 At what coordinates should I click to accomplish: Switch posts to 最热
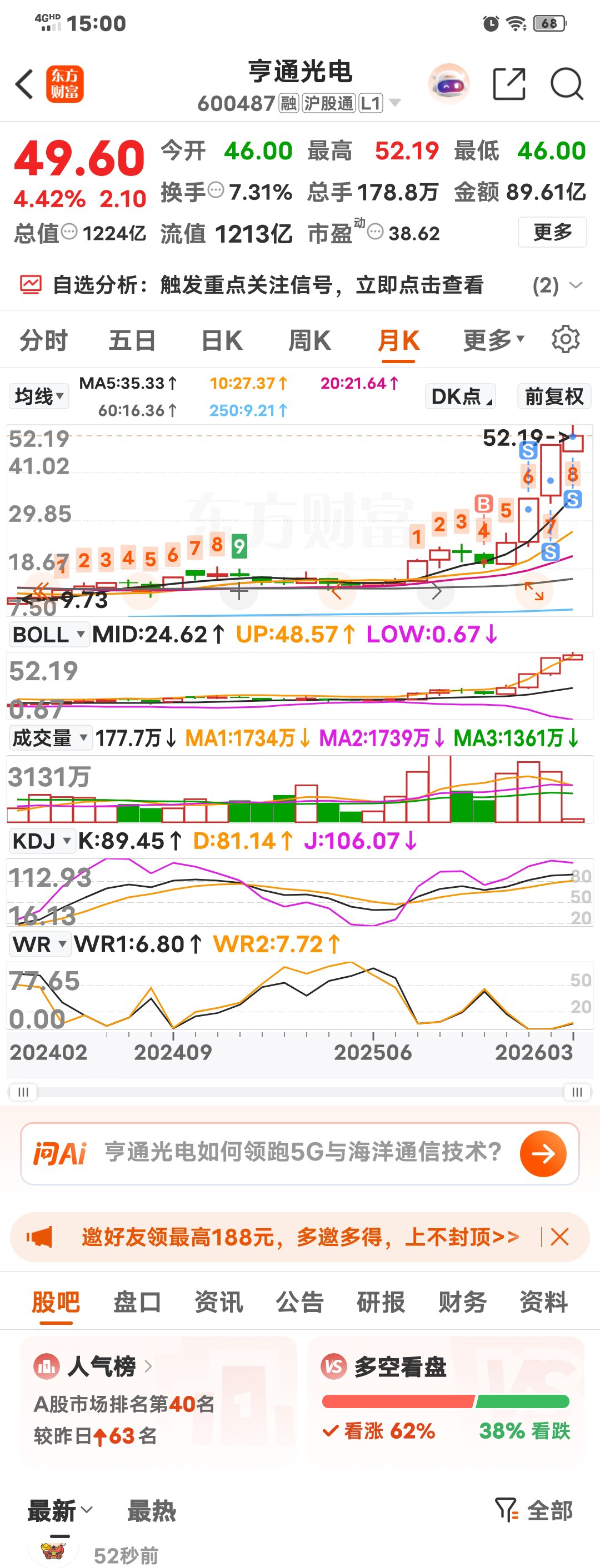pos(151,1511)
